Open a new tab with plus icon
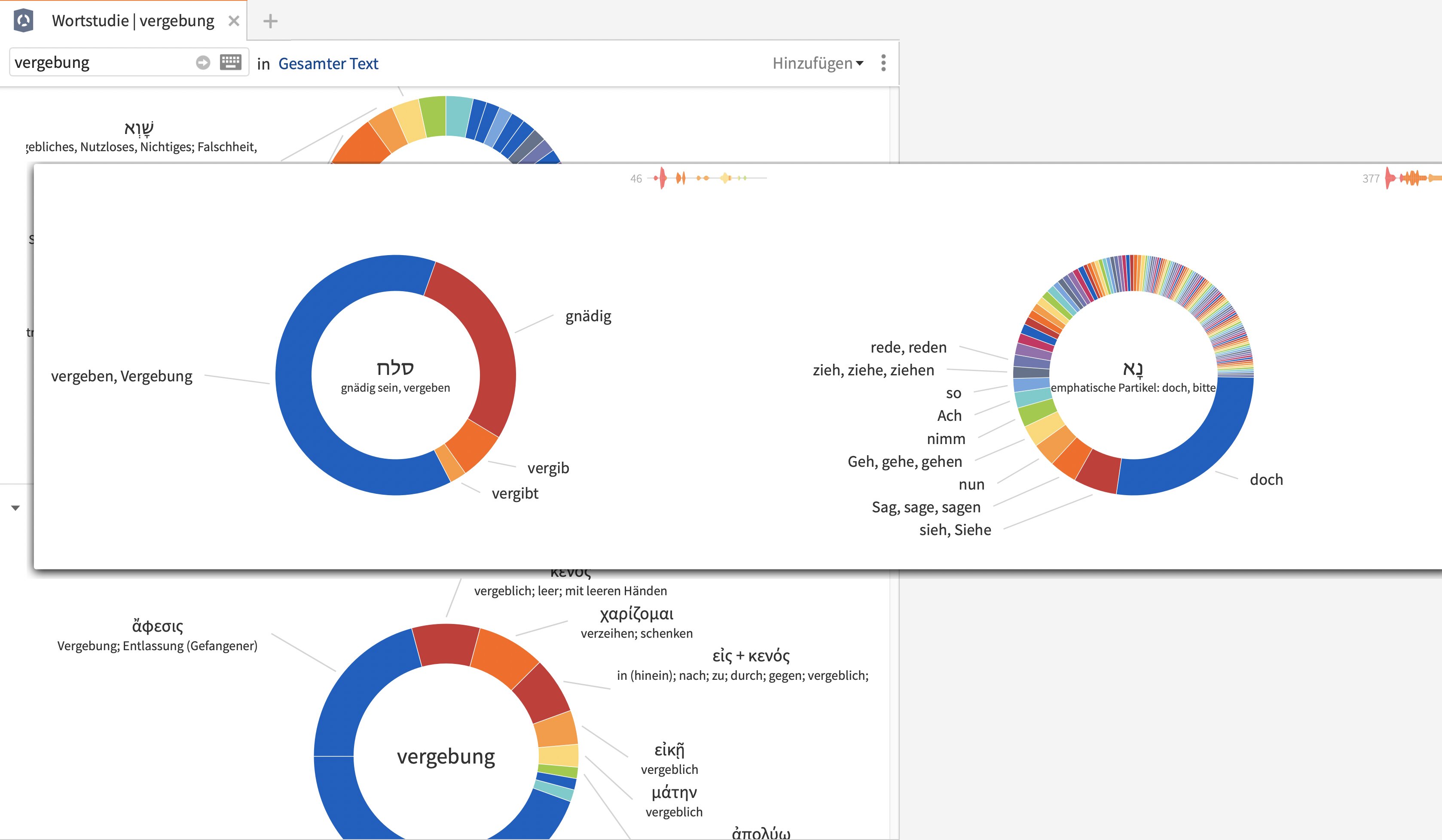Viewport: 1442px width, 840px height. (270, 21)
